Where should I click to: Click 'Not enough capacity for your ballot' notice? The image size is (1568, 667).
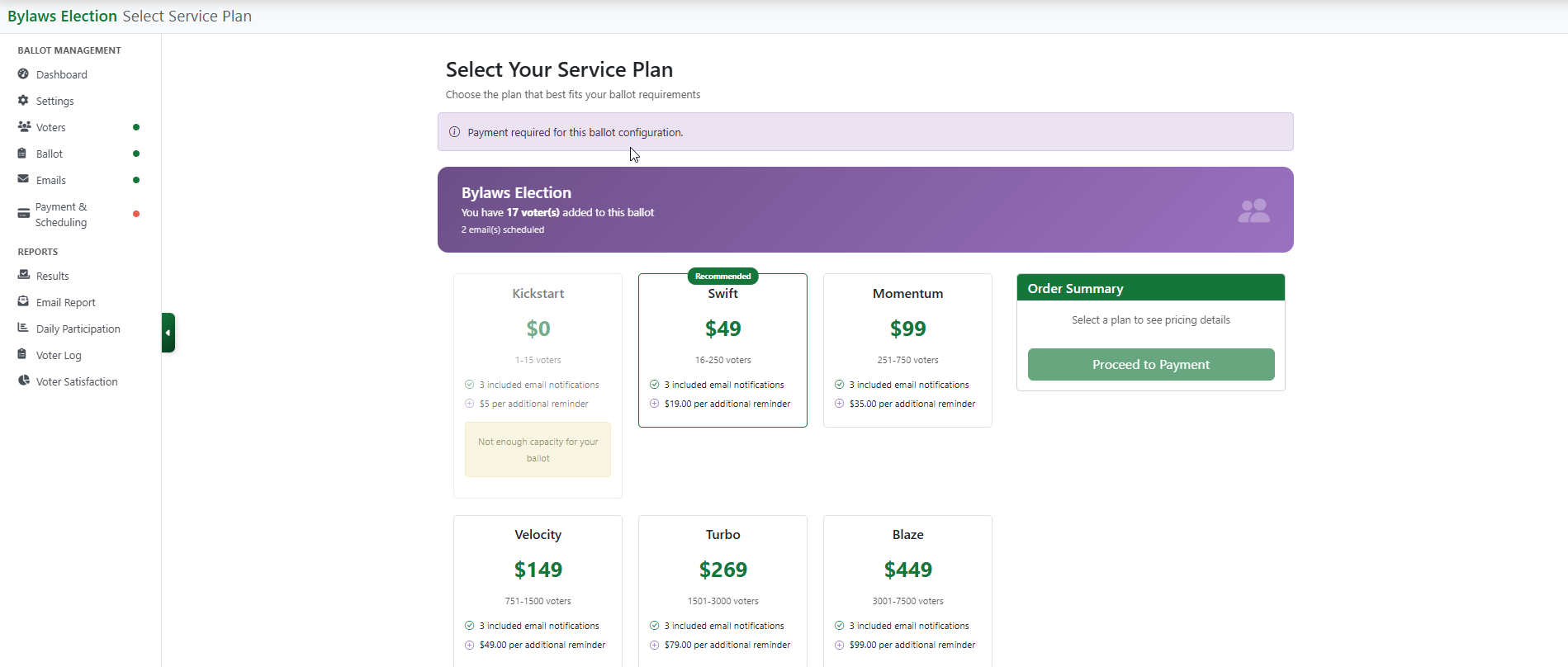[x=538, y=450]
